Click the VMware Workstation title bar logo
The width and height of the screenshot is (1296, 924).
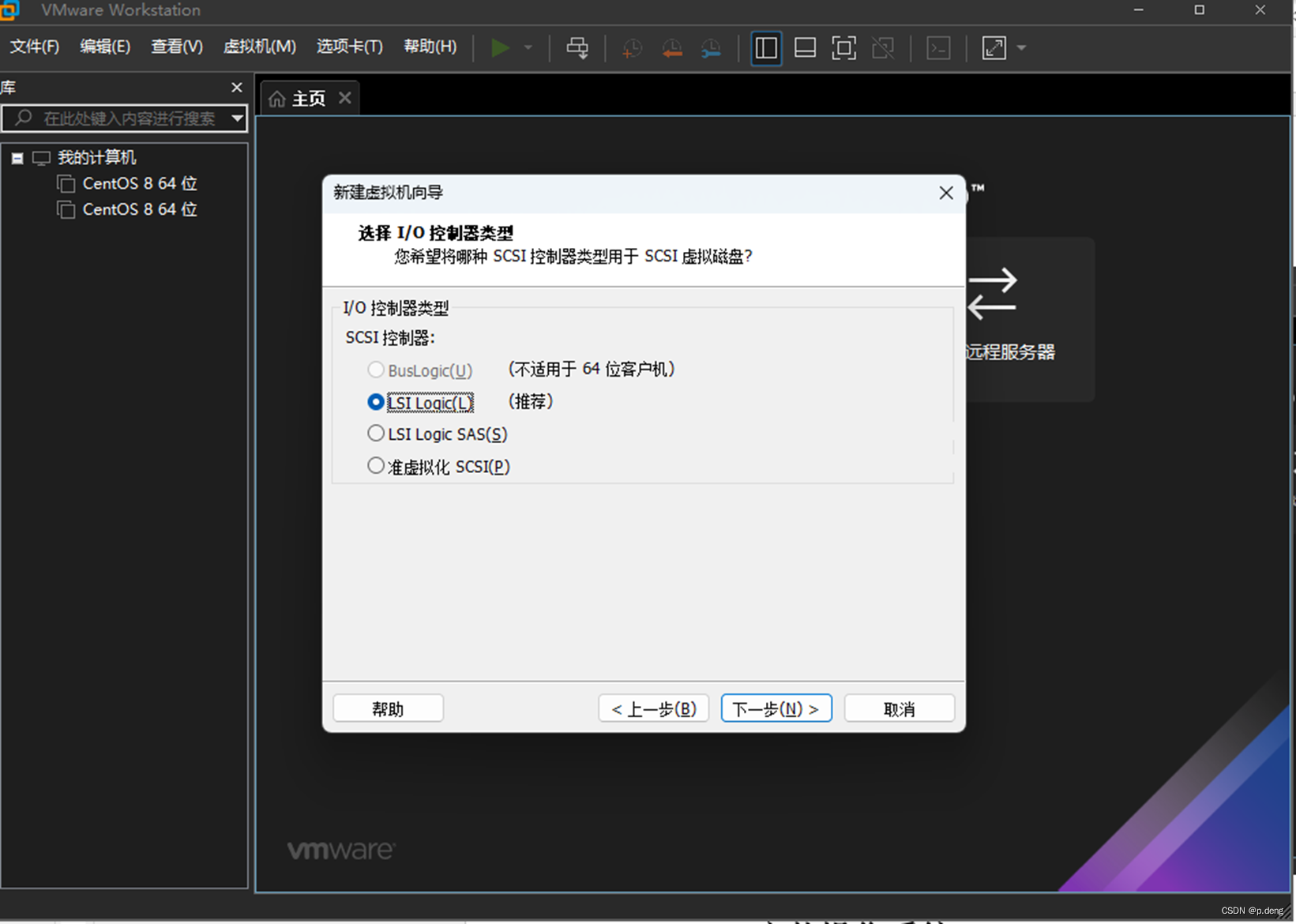(x=9, y=10)
